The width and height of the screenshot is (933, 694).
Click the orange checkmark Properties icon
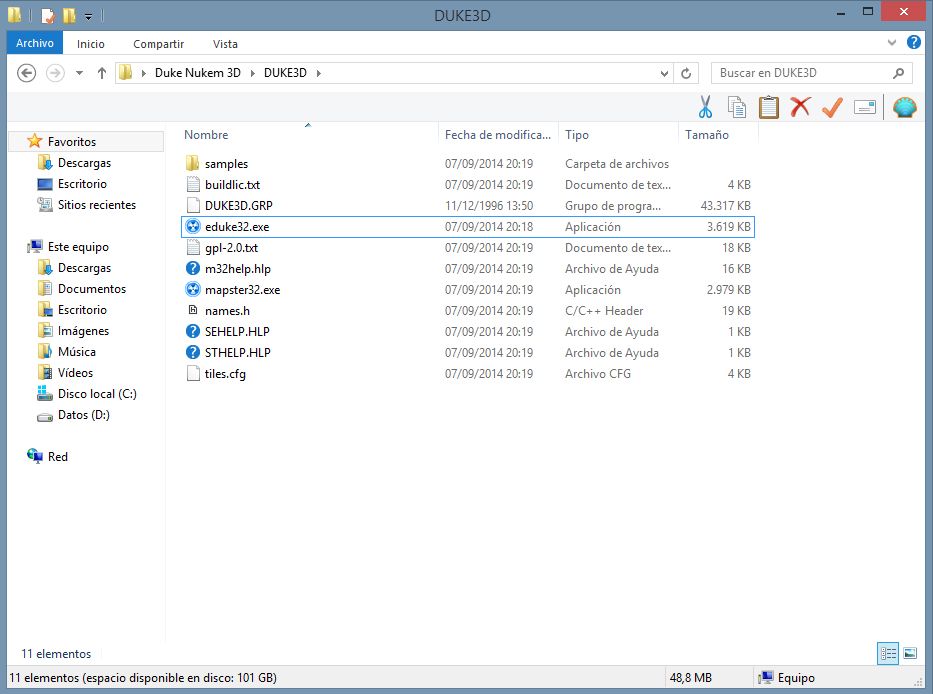pyautogui.click(x=832, y=107)
